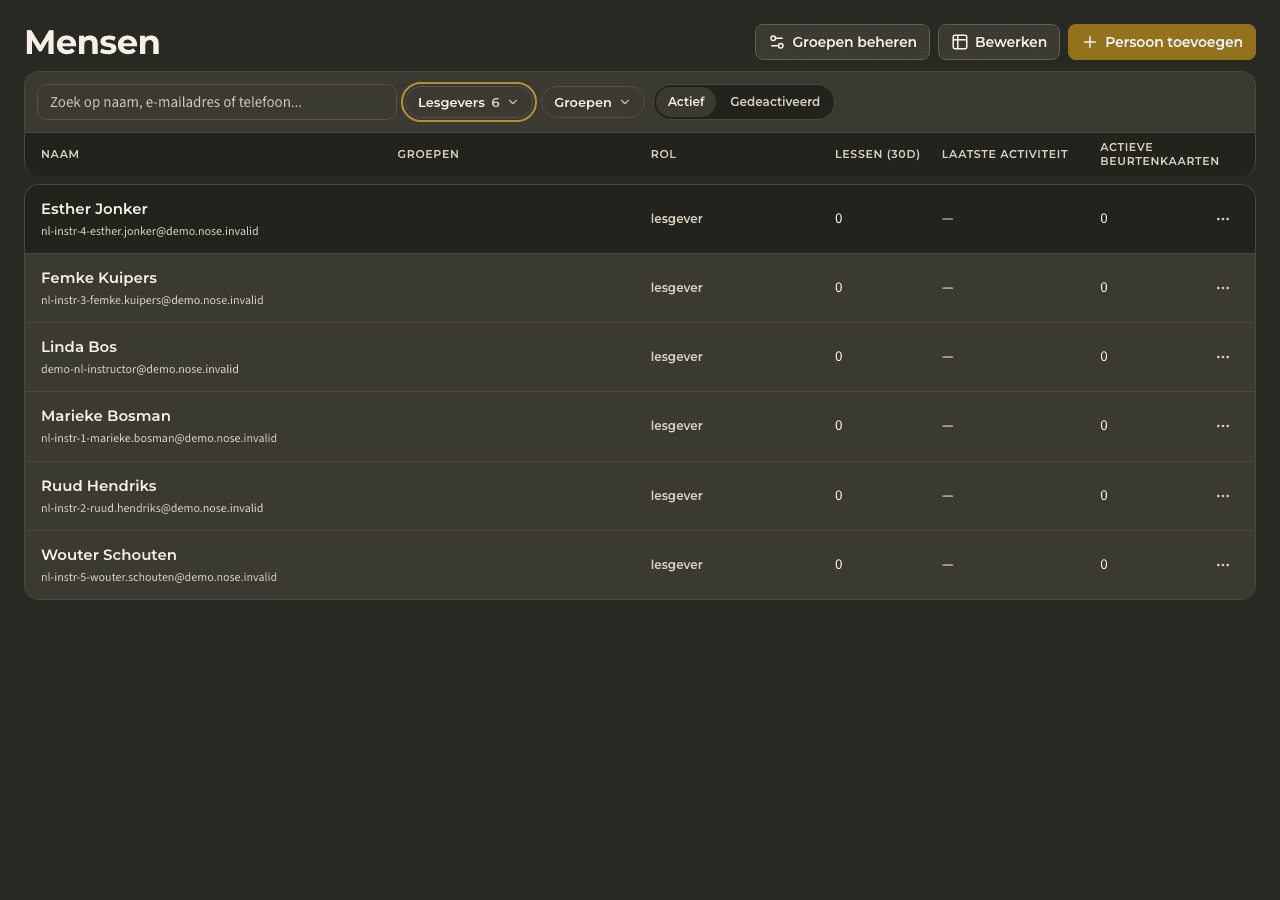Image resolution: width=1280 pixels, height=900 pixels.
Task: Click the lesgever role in Femke Kuipers row
Action: [676, 288]
